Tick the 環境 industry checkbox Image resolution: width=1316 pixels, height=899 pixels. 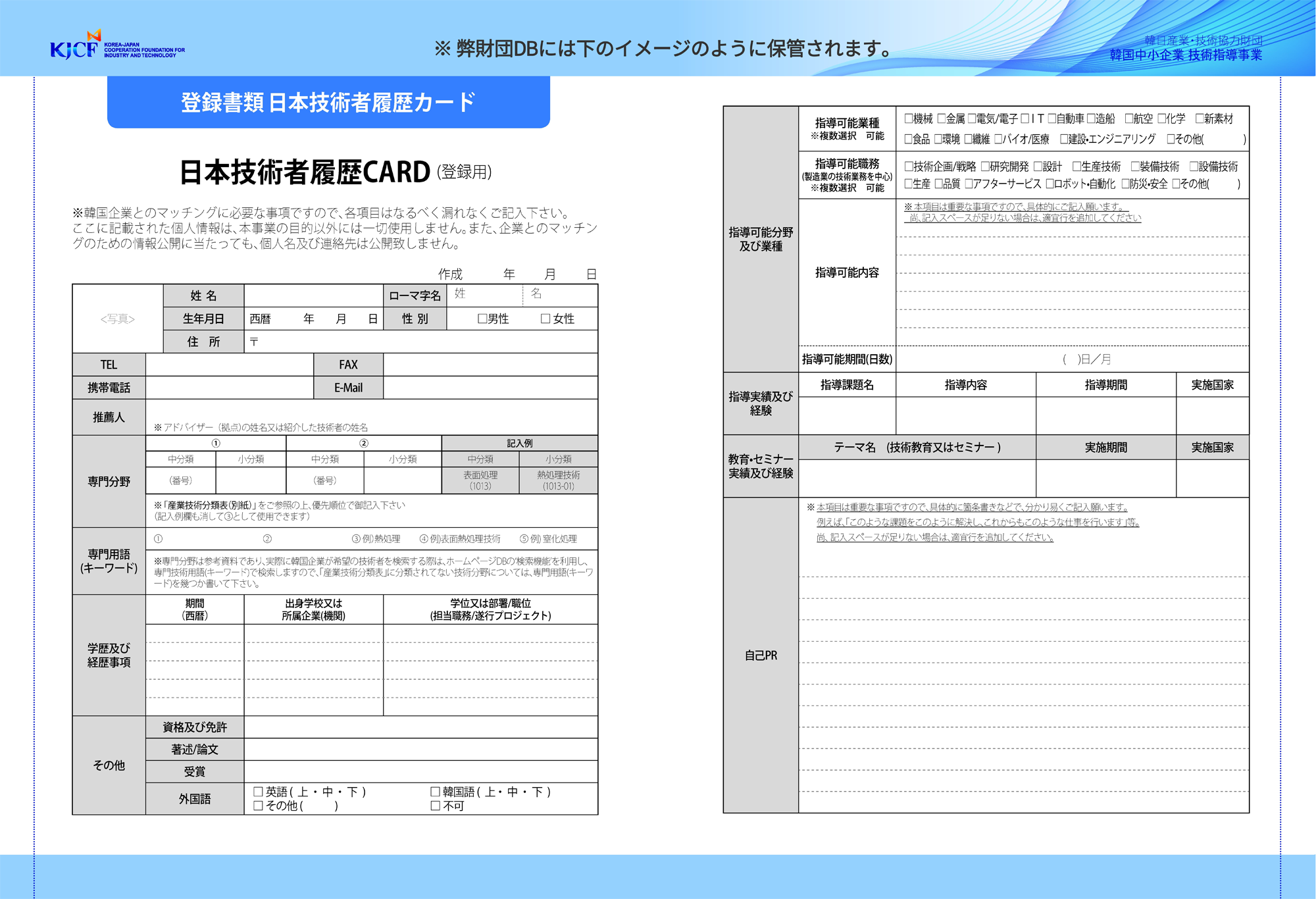938,139
